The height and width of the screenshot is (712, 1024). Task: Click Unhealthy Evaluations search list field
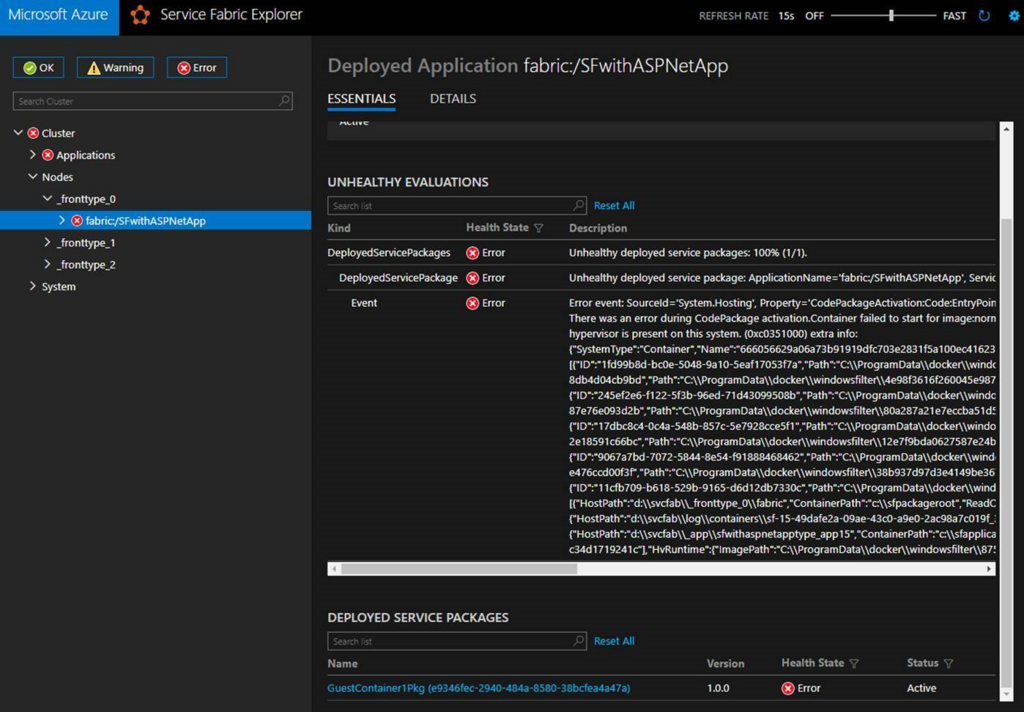(x=456, y=206)
